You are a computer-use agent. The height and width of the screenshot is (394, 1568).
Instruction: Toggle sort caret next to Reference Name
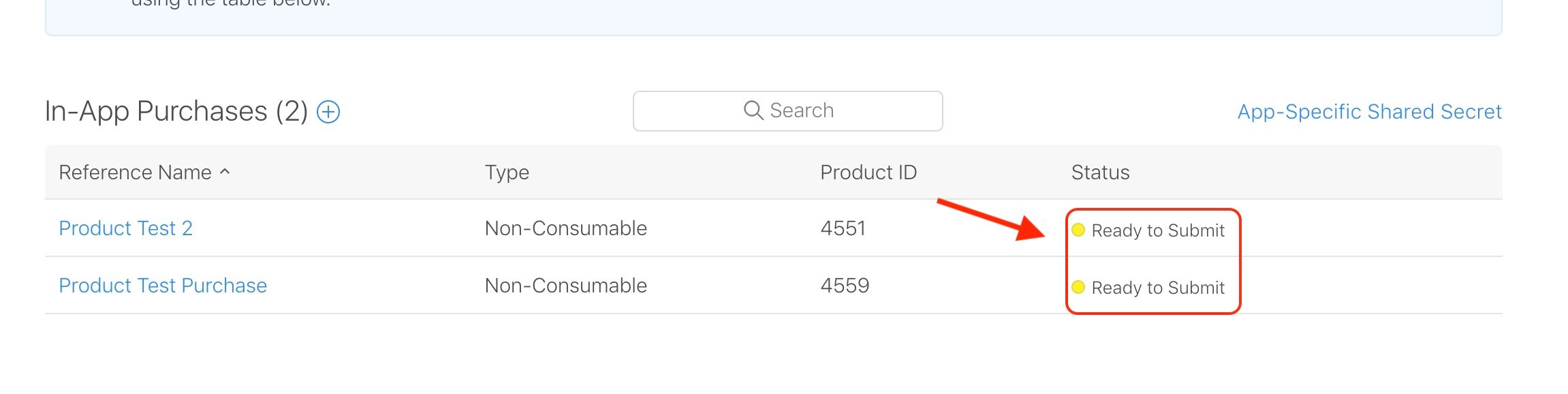pos(225,172)
